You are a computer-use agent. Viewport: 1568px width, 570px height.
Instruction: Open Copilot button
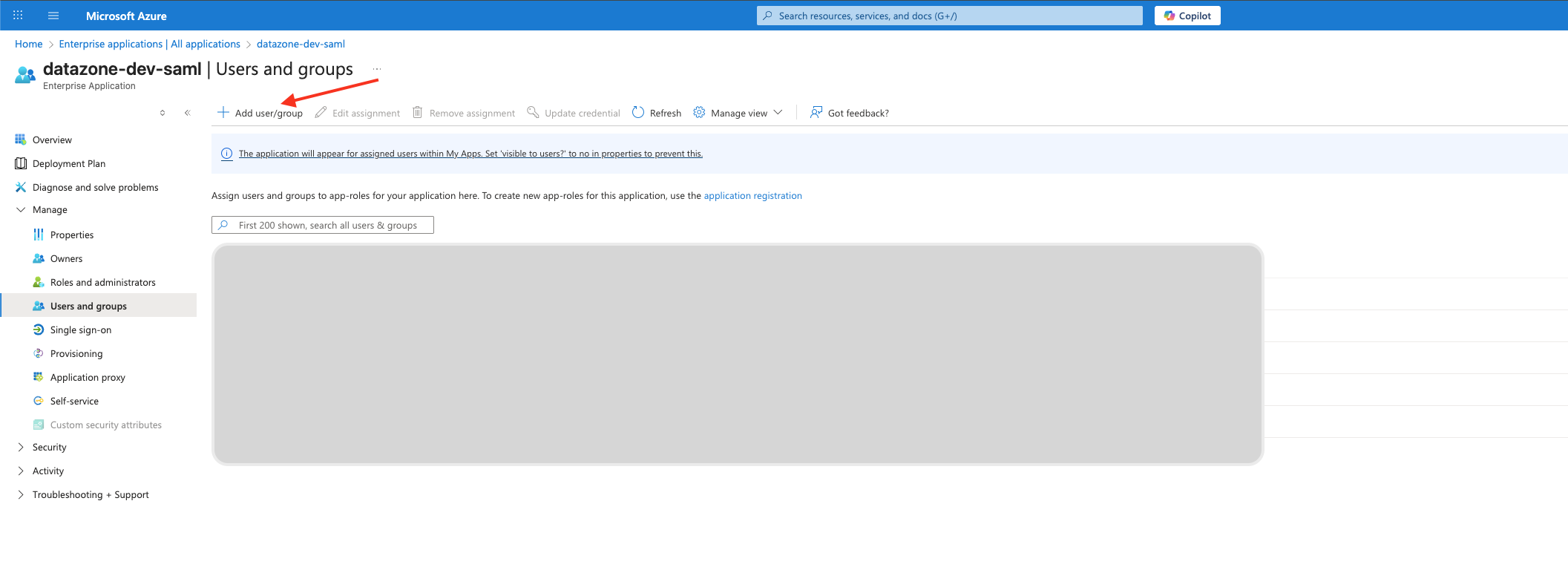tap(1187, 16)
